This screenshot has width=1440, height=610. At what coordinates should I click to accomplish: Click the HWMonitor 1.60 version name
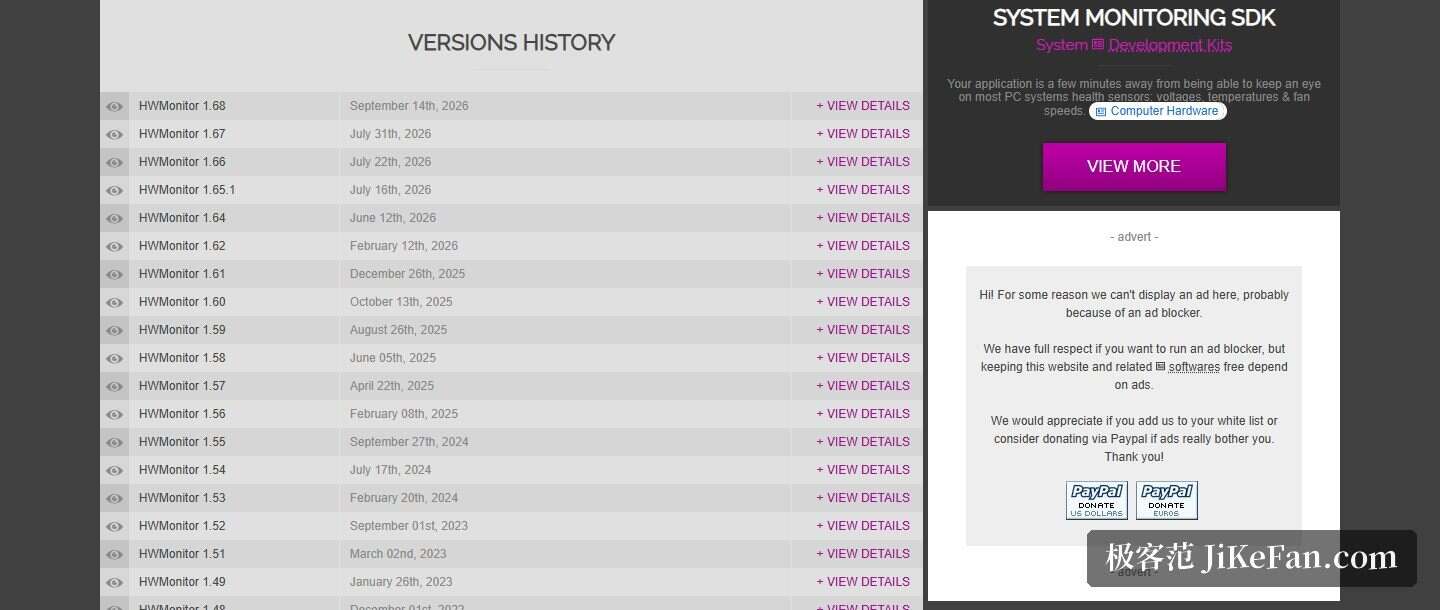pos(182,302)
